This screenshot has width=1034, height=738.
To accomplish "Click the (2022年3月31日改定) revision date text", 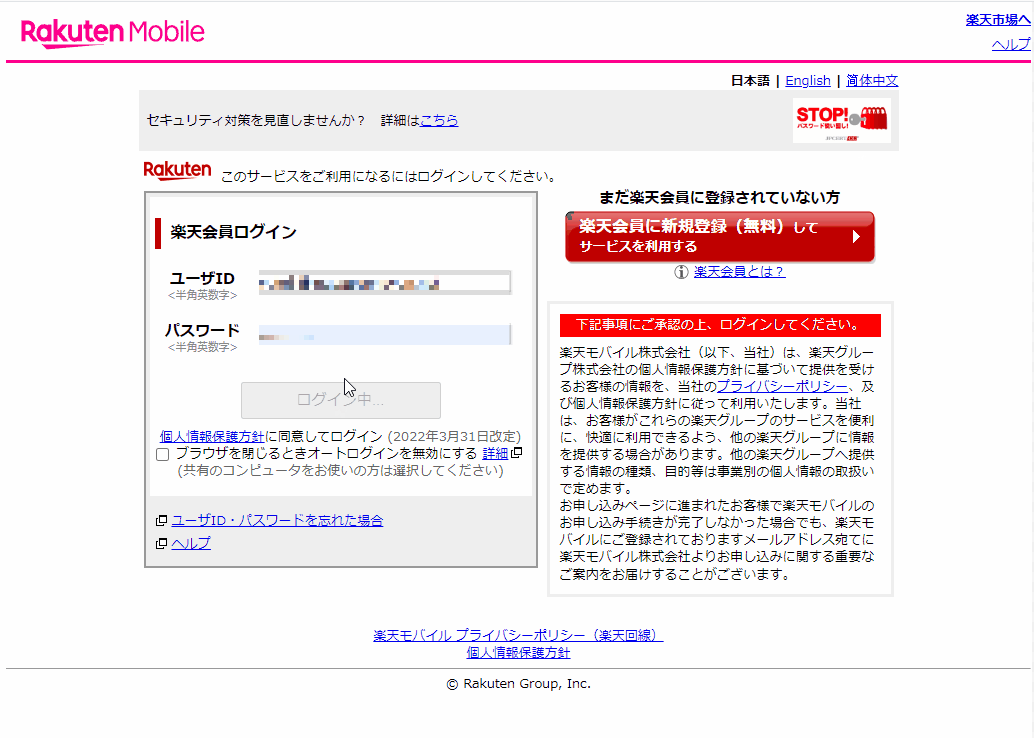I will 454,437.
